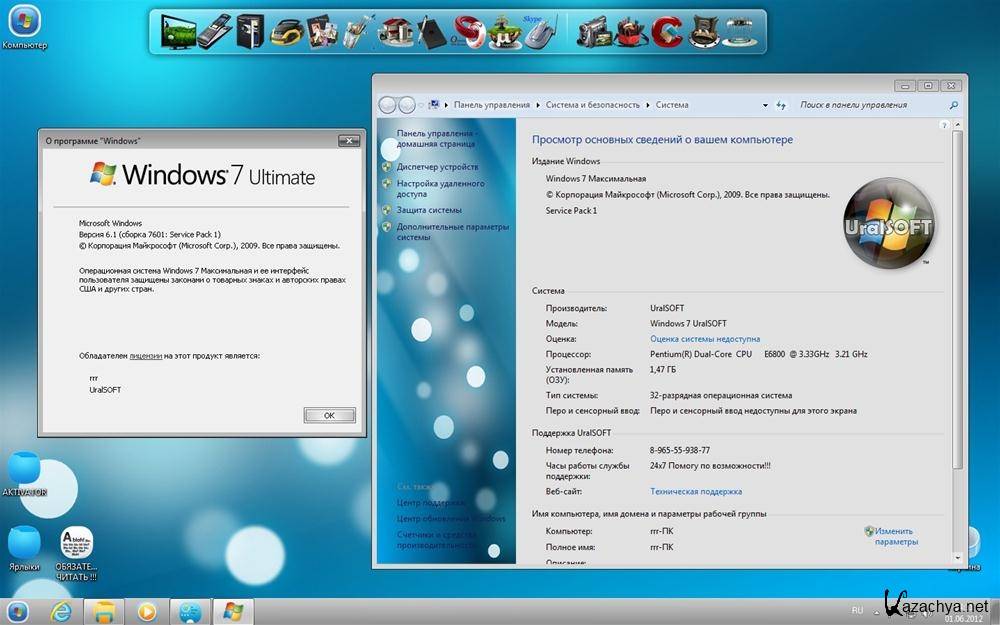Launch Internet Explorer from the taskbar
The width and height of the screenshot is (1000, 625).
click(x=62, y=611)
